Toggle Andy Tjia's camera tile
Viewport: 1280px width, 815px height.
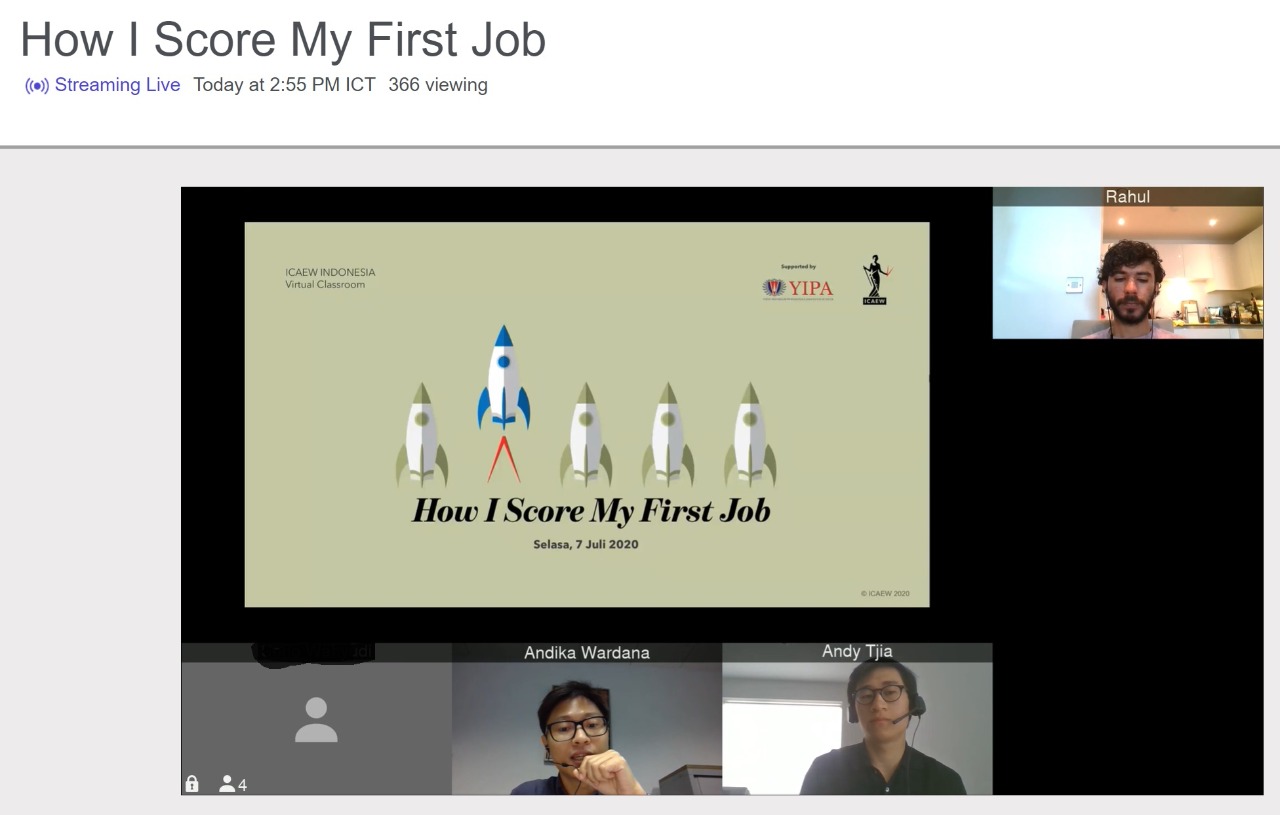point(856,720)
